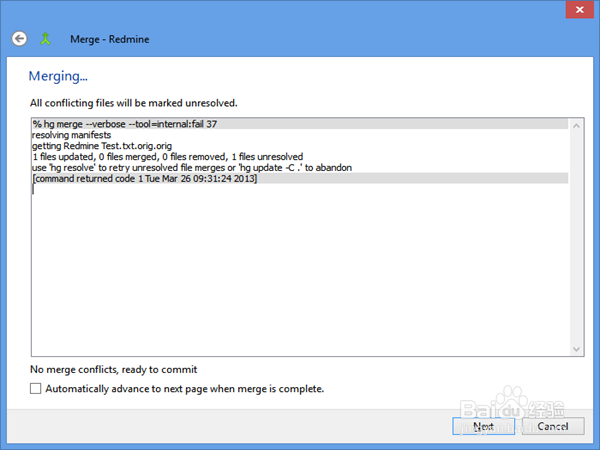Click the '1 files updated' result line

coord(167,157)
